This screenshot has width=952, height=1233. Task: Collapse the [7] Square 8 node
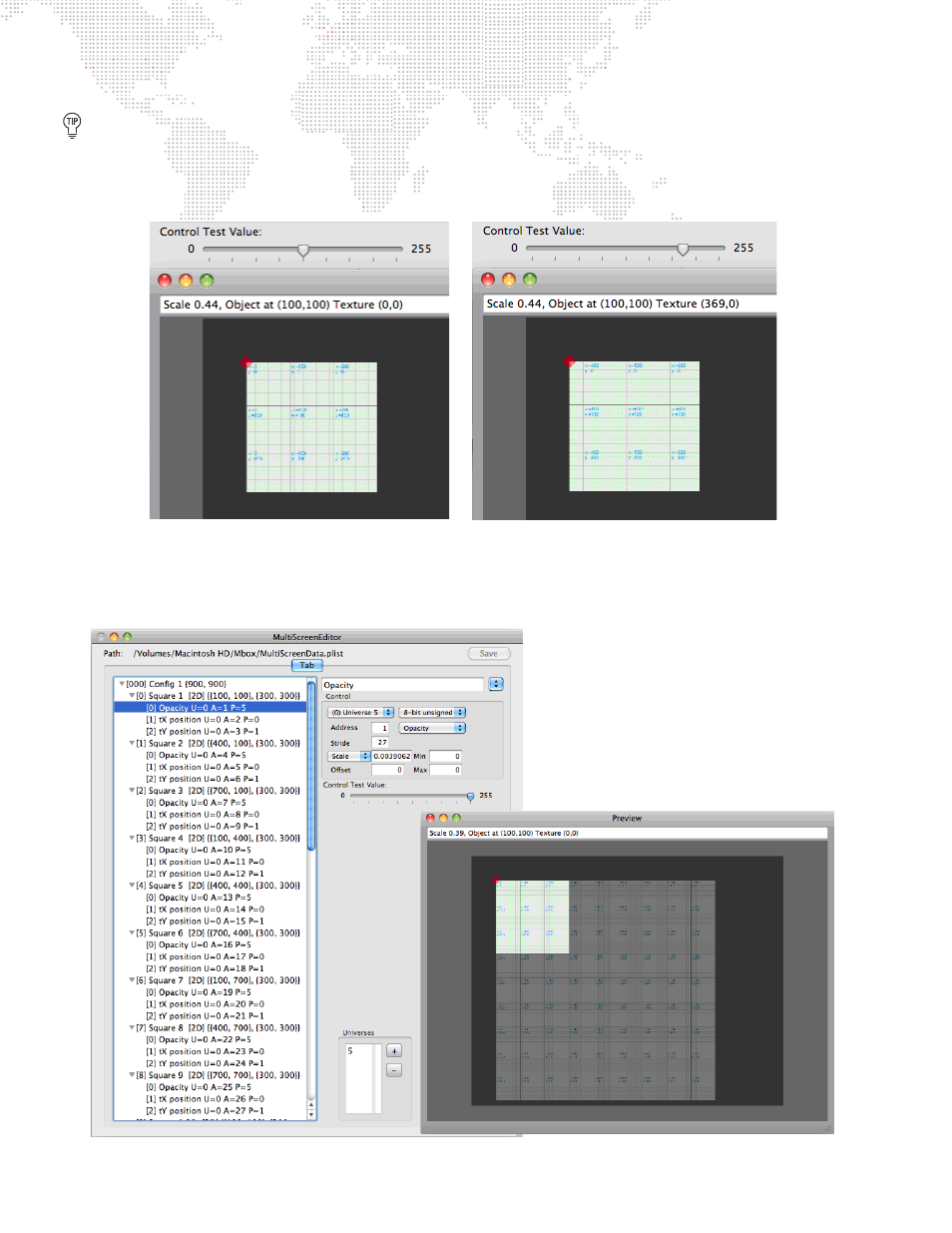[x=132, y=1027]
